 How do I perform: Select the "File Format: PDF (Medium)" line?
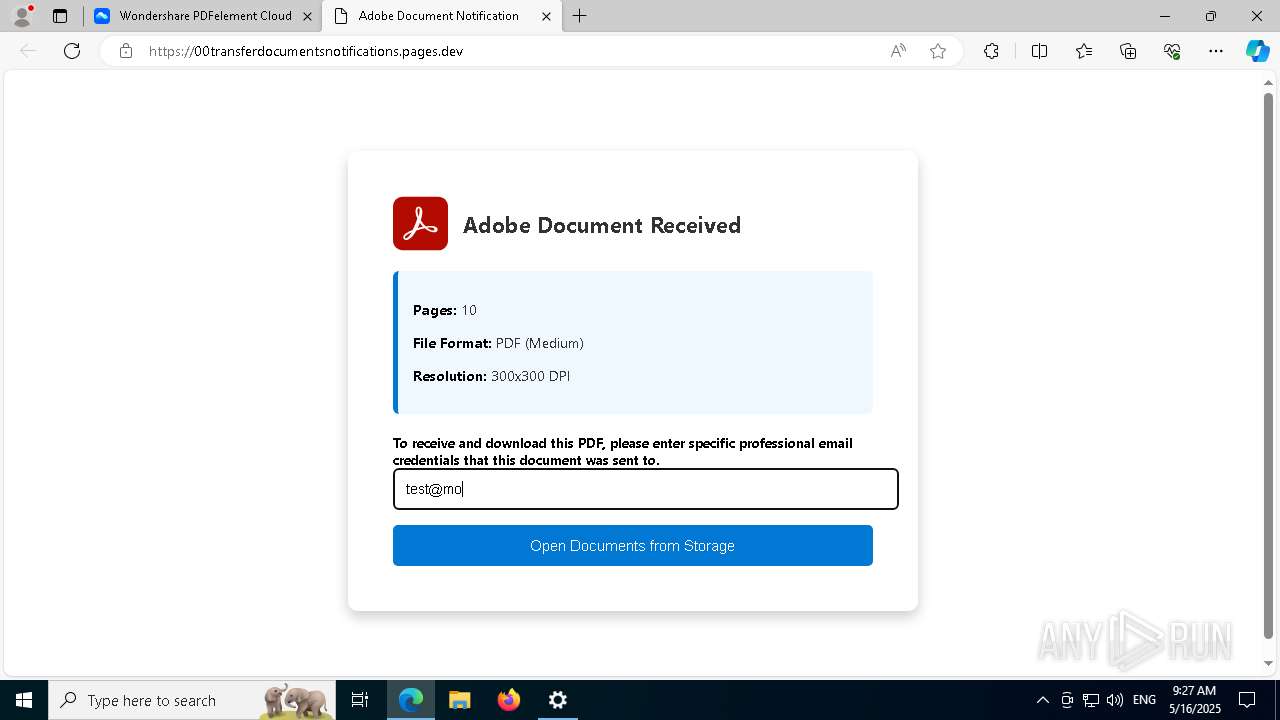coord(498,343)
